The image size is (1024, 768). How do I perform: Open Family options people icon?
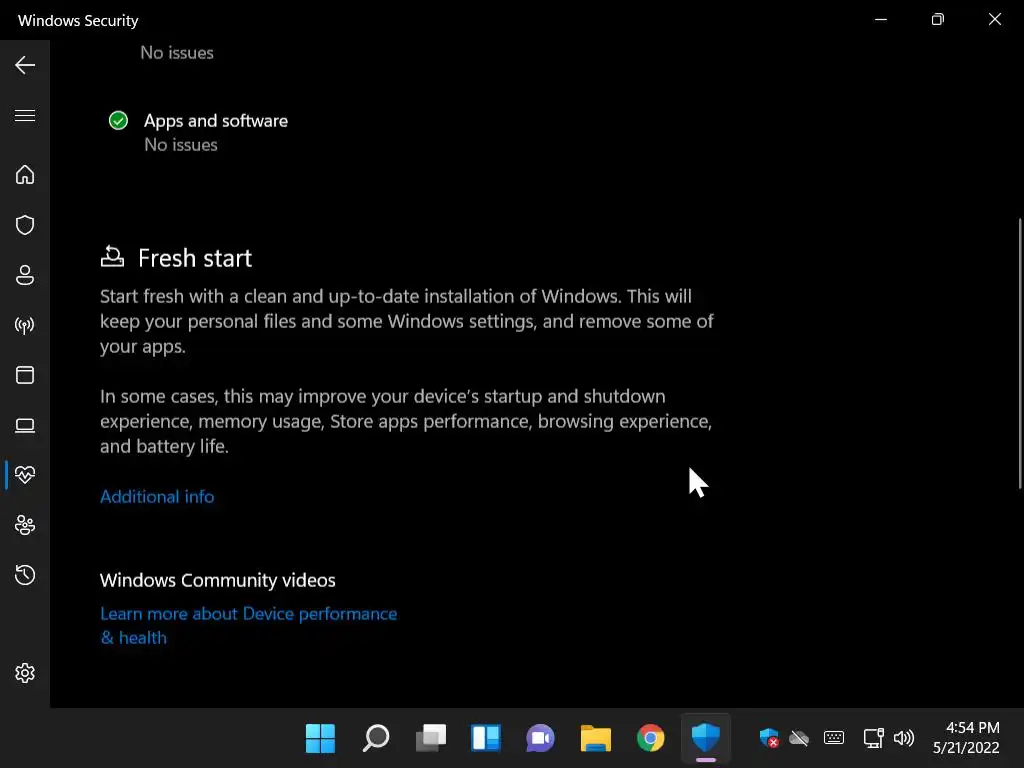(25, 525)
